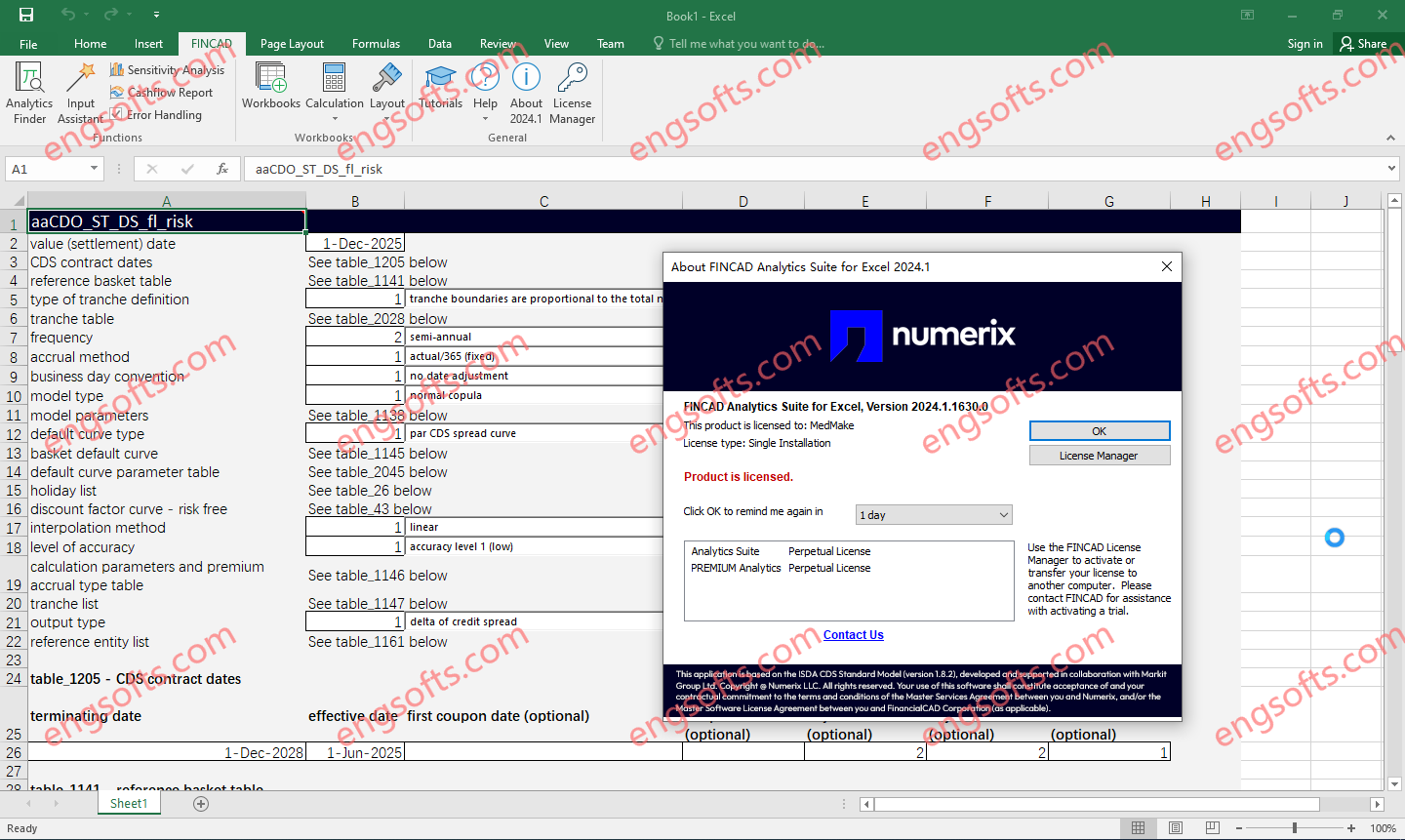Screen dimensions: 1405x840
Task: Open the Review tab
Action: [498, 43]
